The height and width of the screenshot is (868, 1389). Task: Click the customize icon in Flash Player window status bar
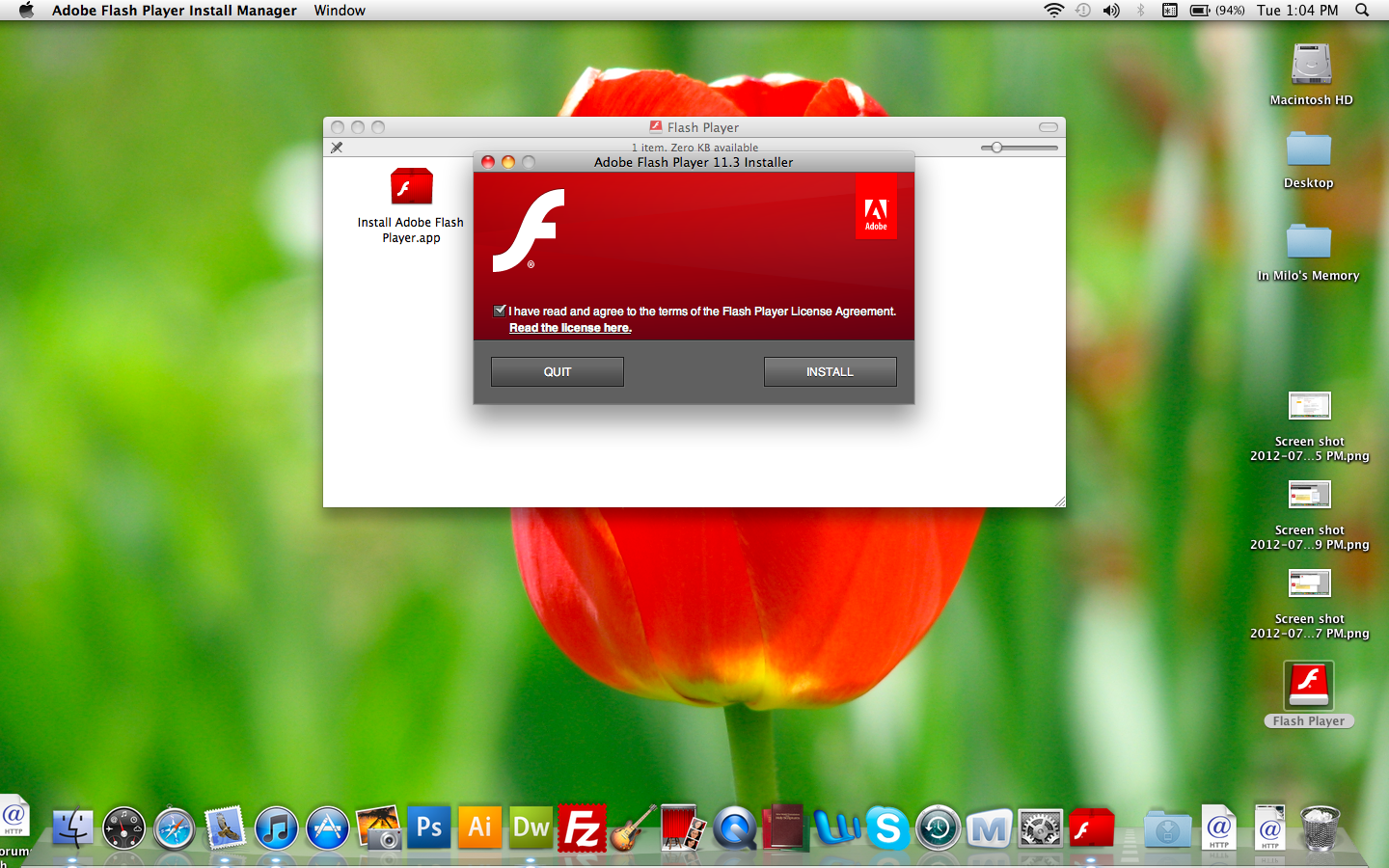coord(337,148)
